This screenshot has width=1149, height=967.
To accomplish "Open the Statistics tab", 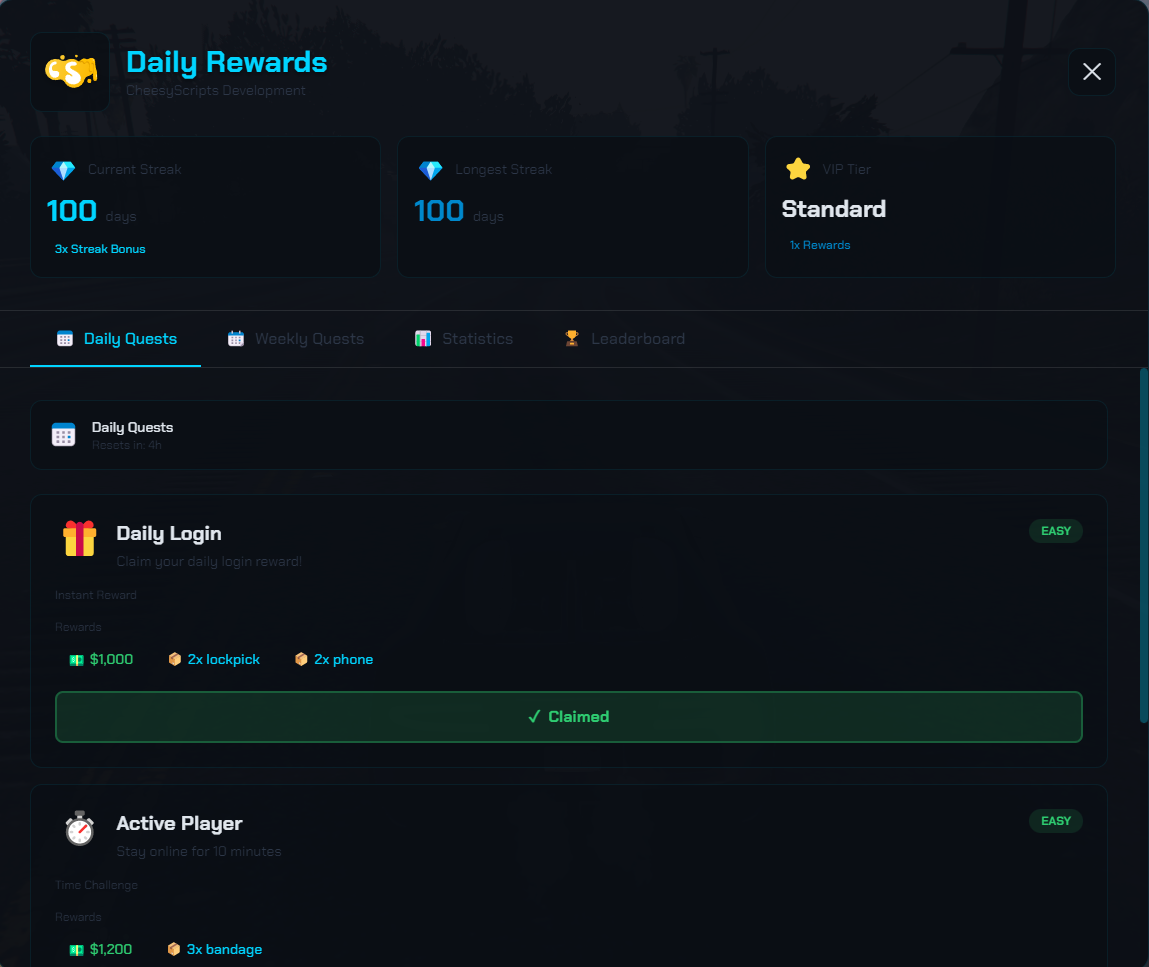I will (x=464, y=338).
